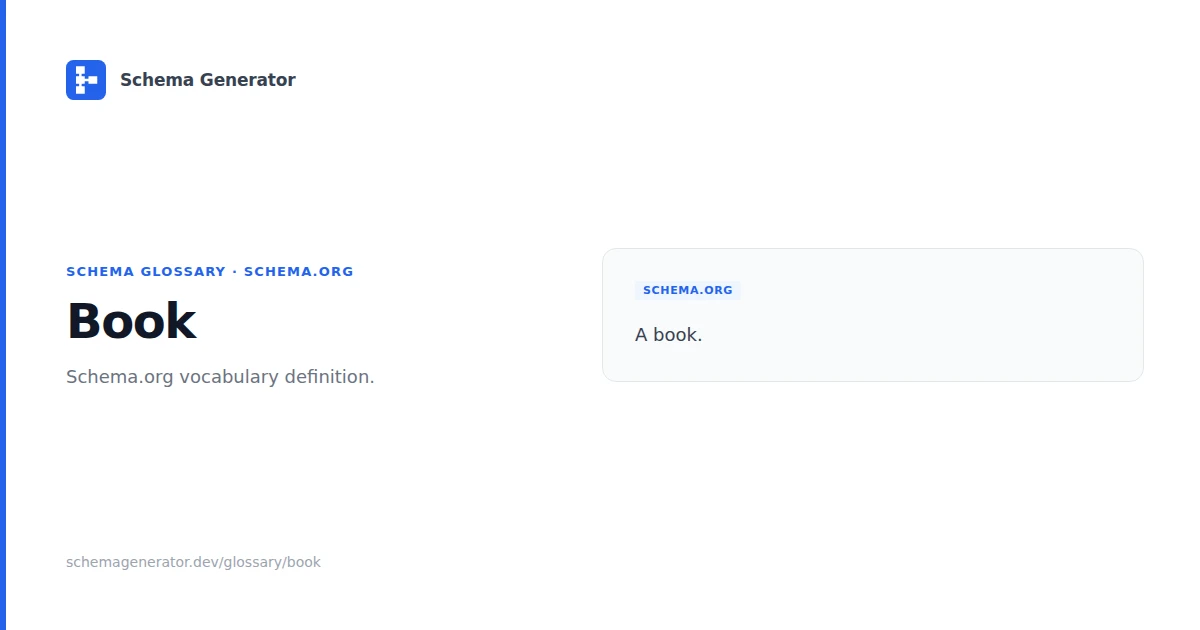Image resolution: width=1200 pixels, height=630 pixels.
Task: Click "book" at end of footer URL
Action: [304, 562]
